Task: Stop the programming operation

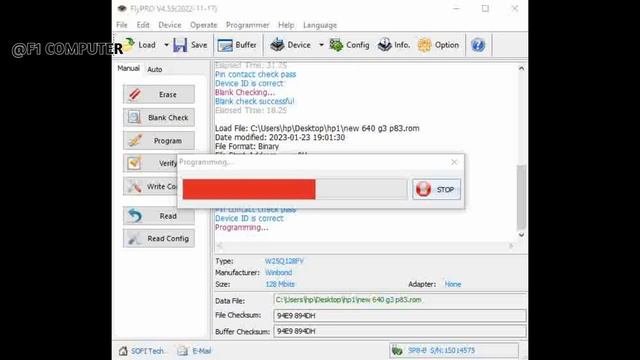Action: click(x=436, y=189)
